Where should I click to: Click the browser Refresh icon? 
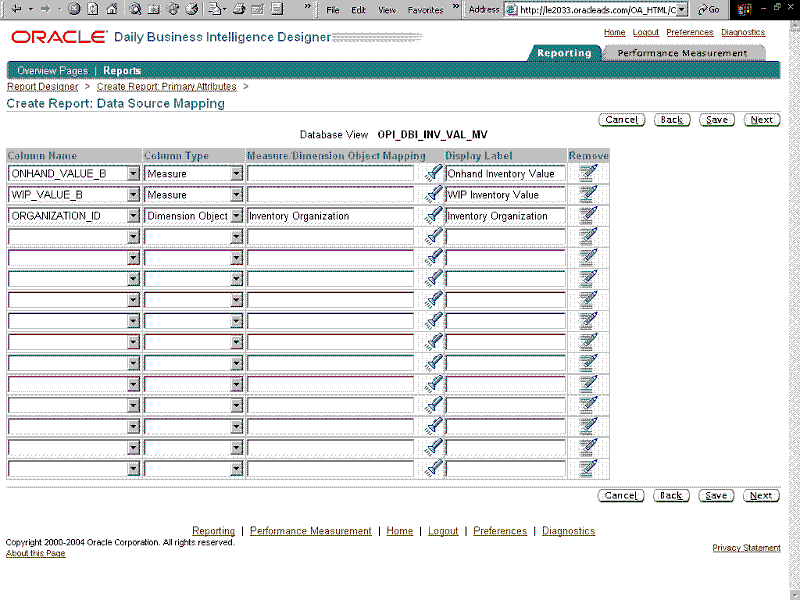93,9
